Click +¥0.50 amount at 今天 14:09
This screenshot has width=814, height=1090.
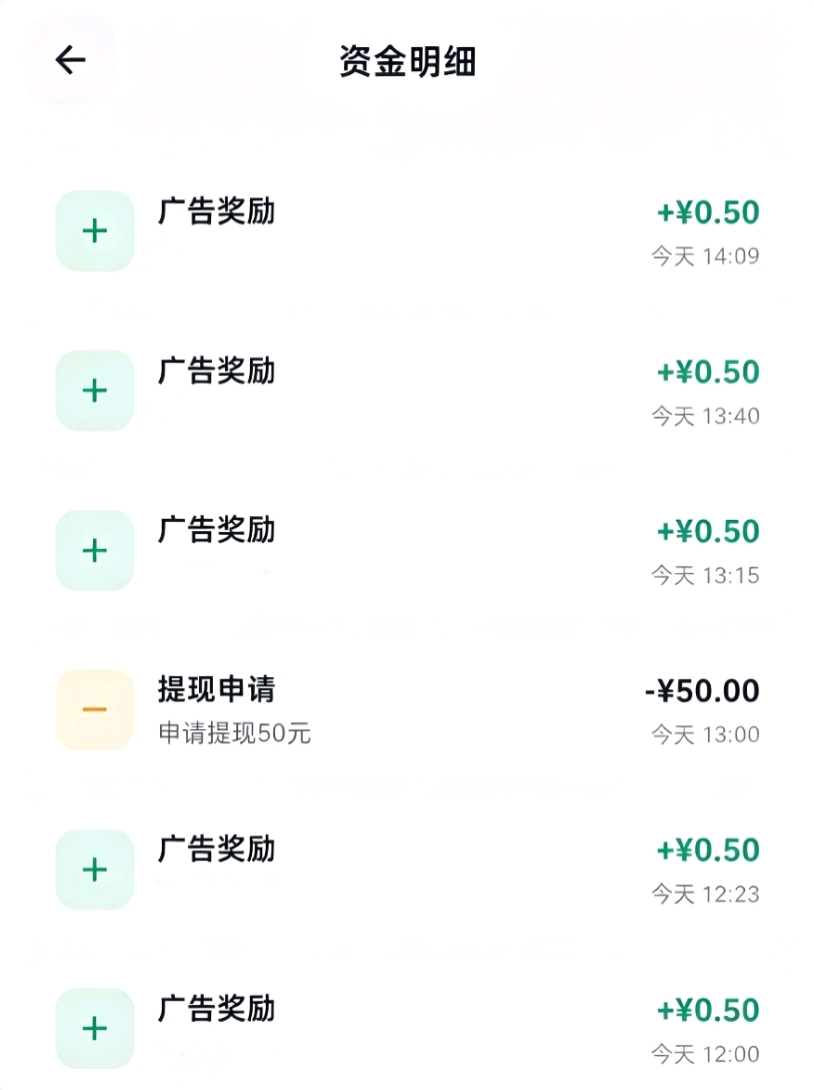tap(708, 213)
